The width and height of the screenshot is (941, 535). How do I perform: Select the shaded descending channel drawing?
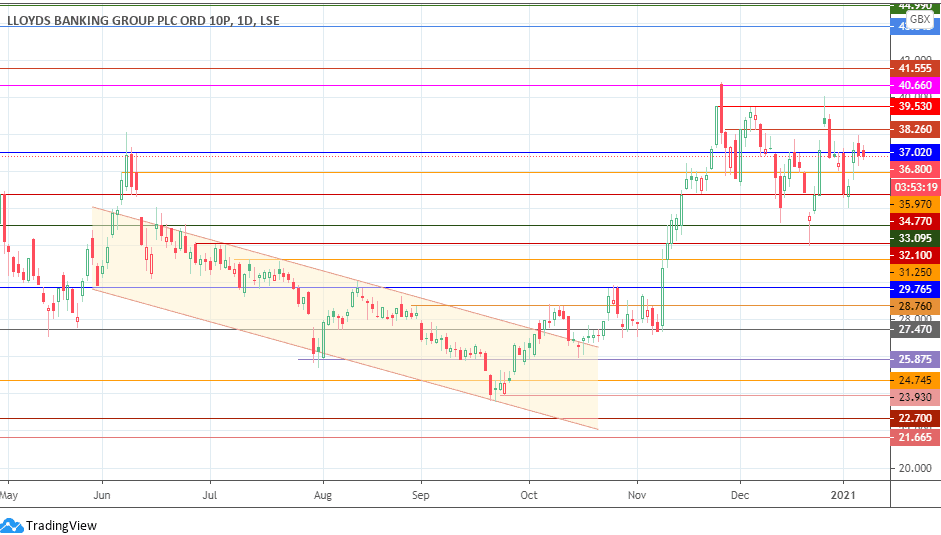(345, 318)
